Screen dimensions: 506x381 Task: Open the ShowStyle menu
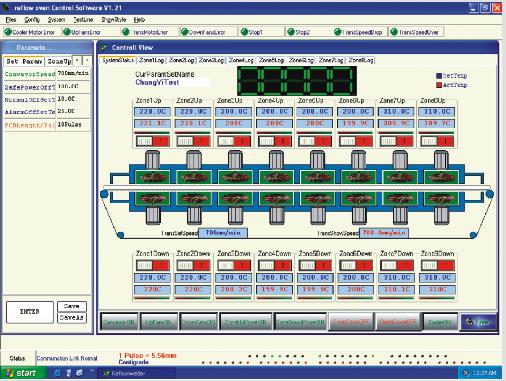(114, 20)
